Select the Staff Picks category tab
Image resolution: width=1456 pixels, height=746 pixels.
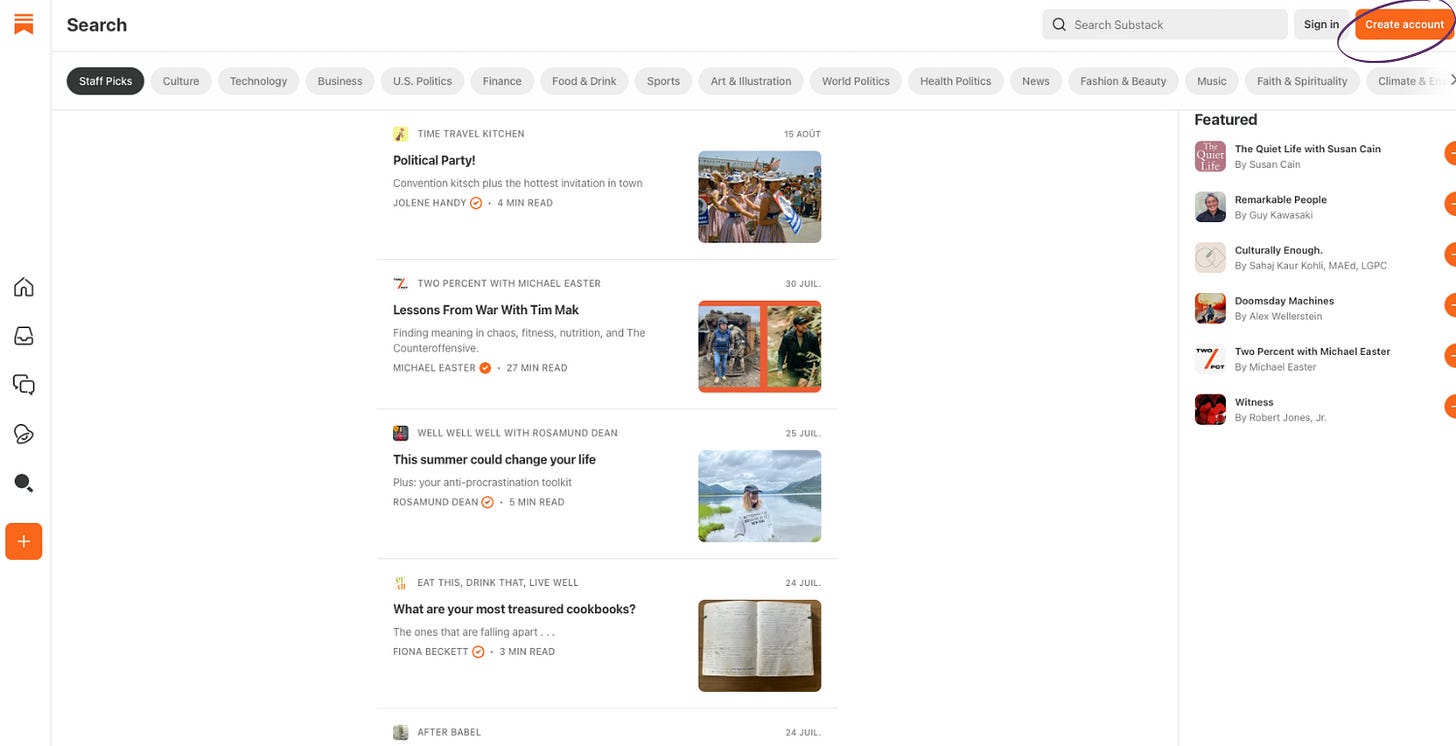tap(105, 81)
